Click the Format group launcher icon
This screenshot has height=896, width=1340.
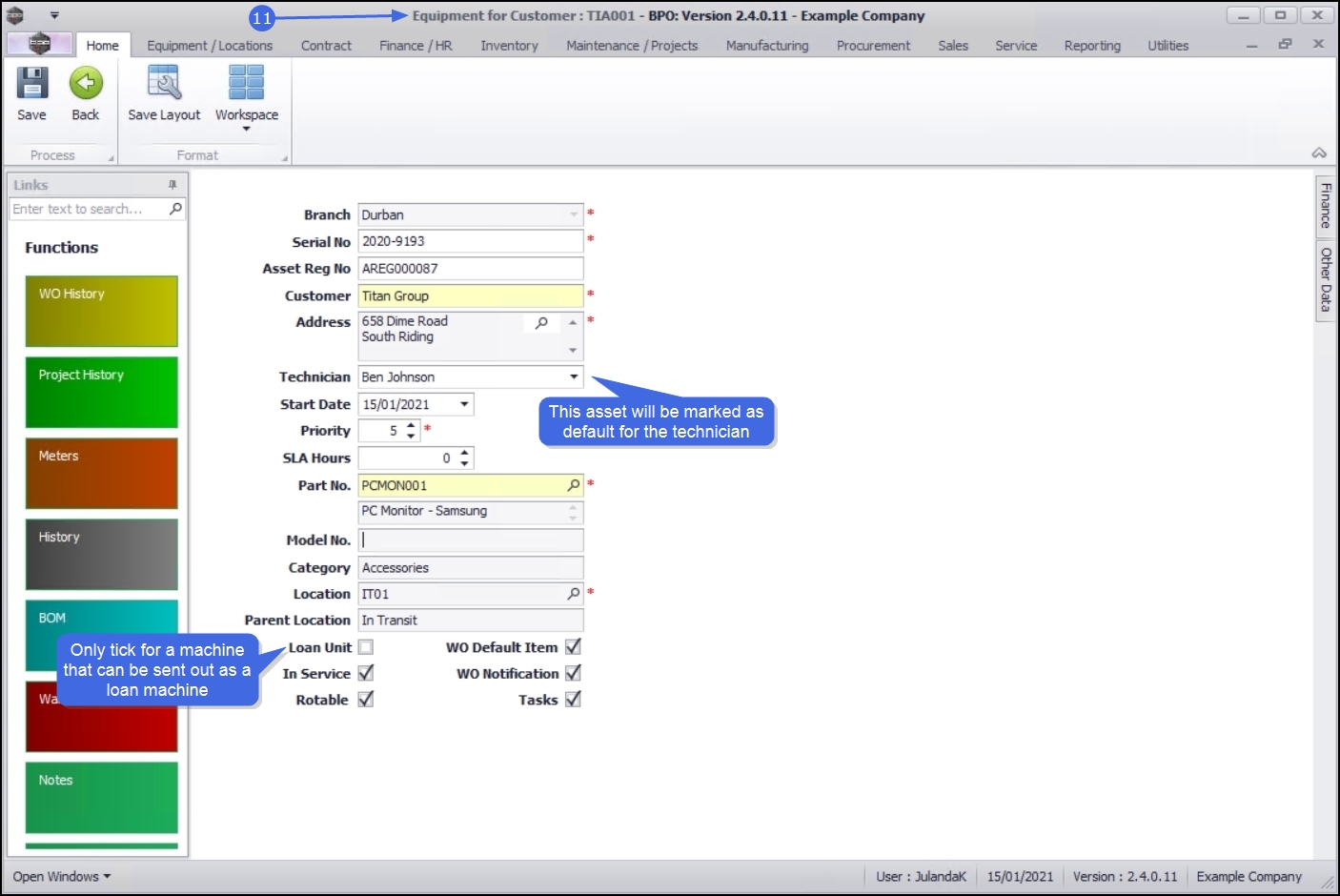(x=284, y=157)
